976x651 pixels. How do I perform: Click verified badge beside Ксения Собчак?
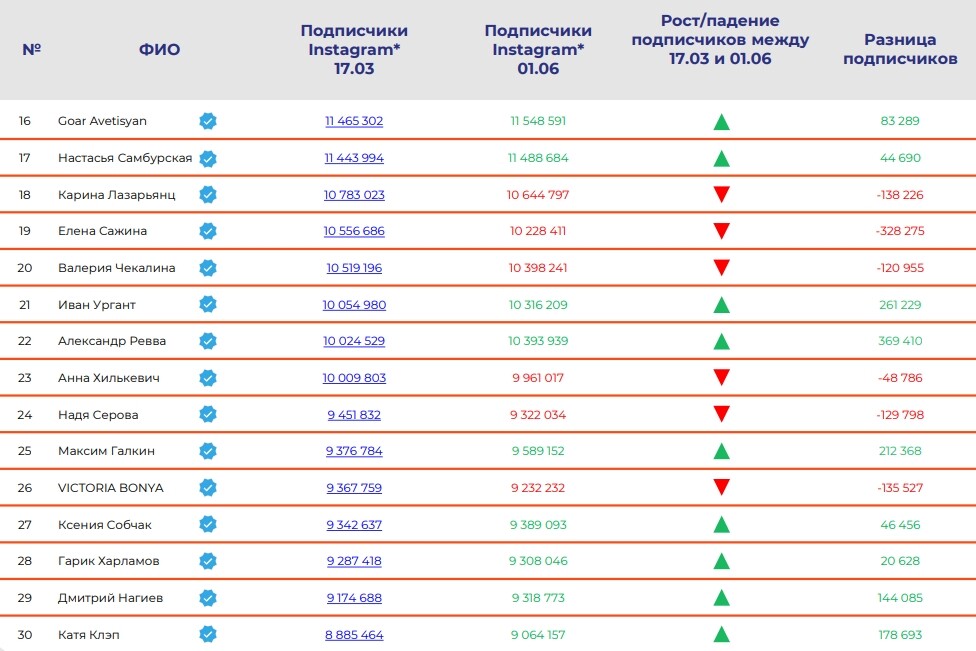(x=208, y=524)
